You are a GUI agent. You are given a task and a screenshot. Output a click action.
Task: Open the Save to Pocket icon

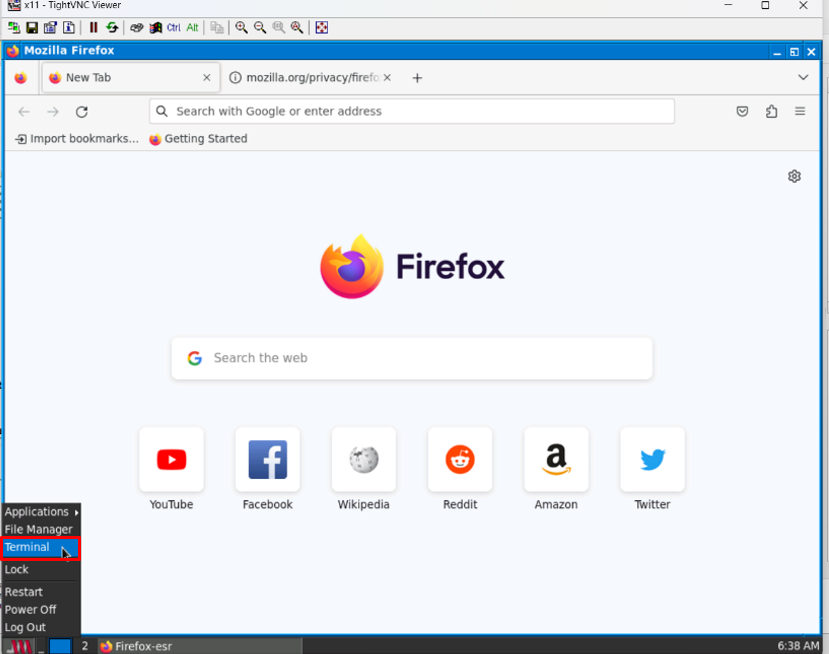[742, 112]
